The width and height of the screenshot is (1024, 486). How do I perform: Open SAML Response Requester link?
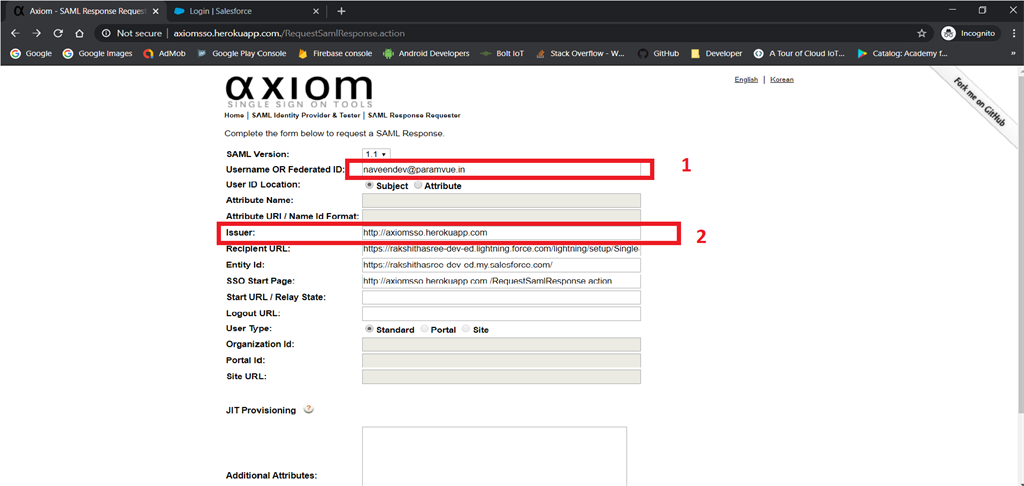[414, 115]
